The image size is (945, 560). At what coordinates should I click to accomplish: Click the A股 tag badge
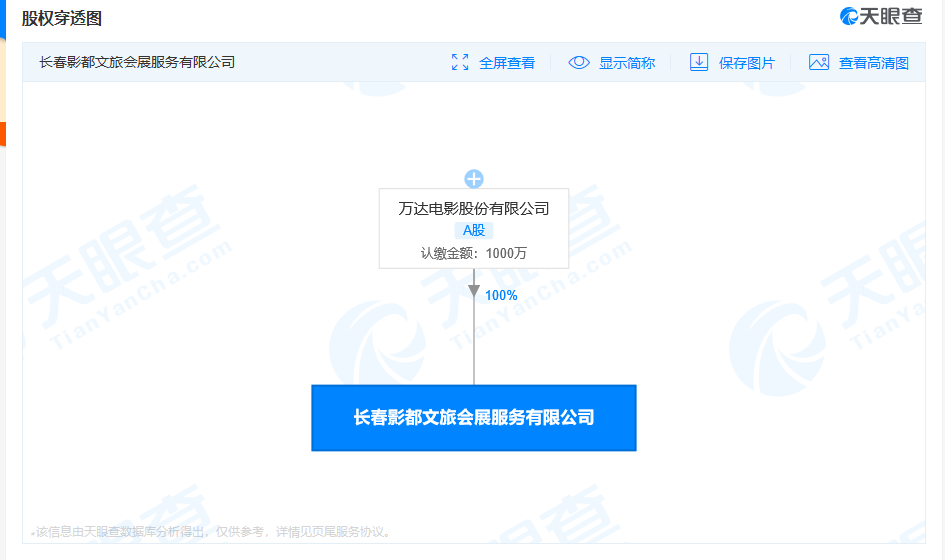(x=474, y=230)
